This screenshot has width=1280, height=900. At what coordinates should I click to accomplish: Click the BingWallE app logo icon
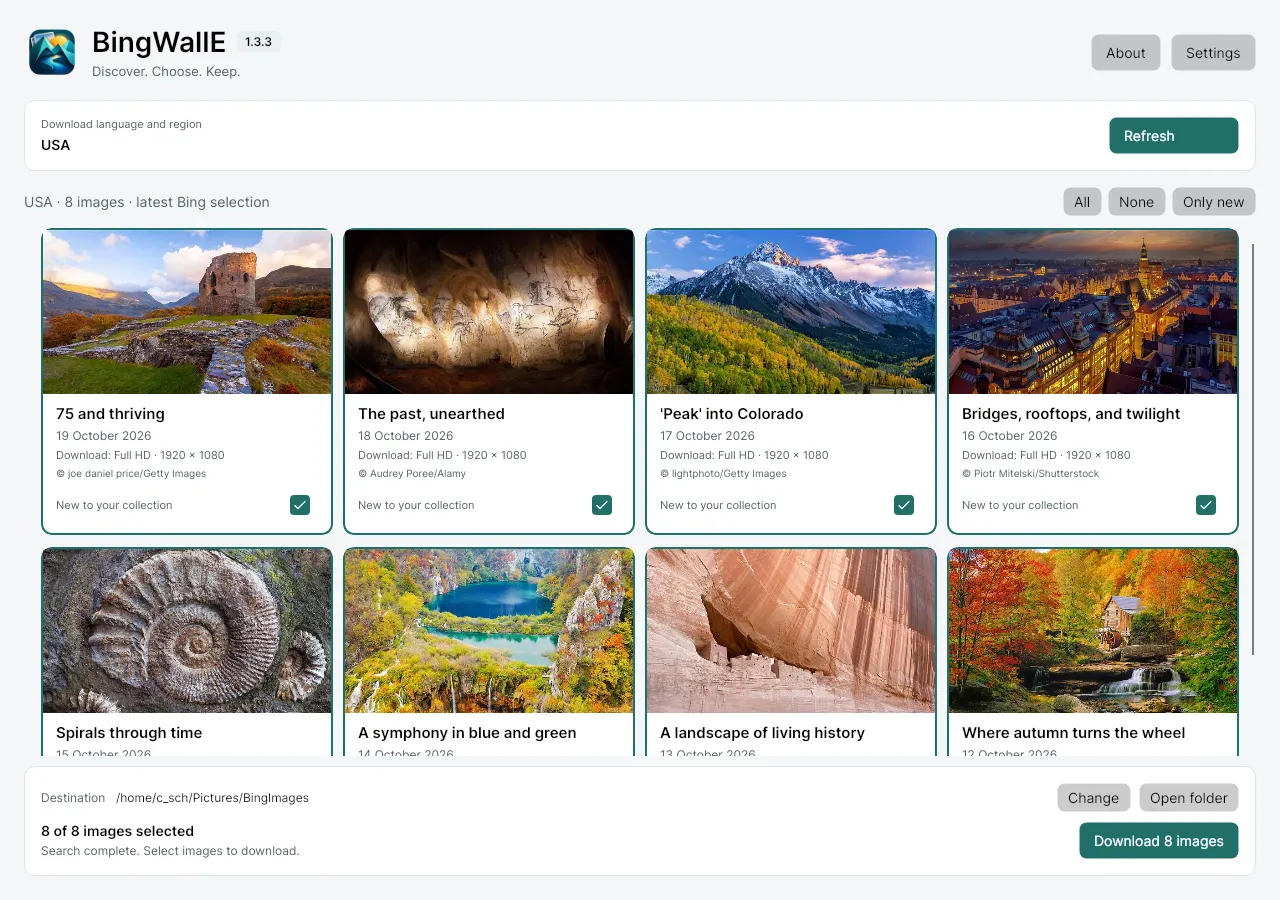point(52,52)
